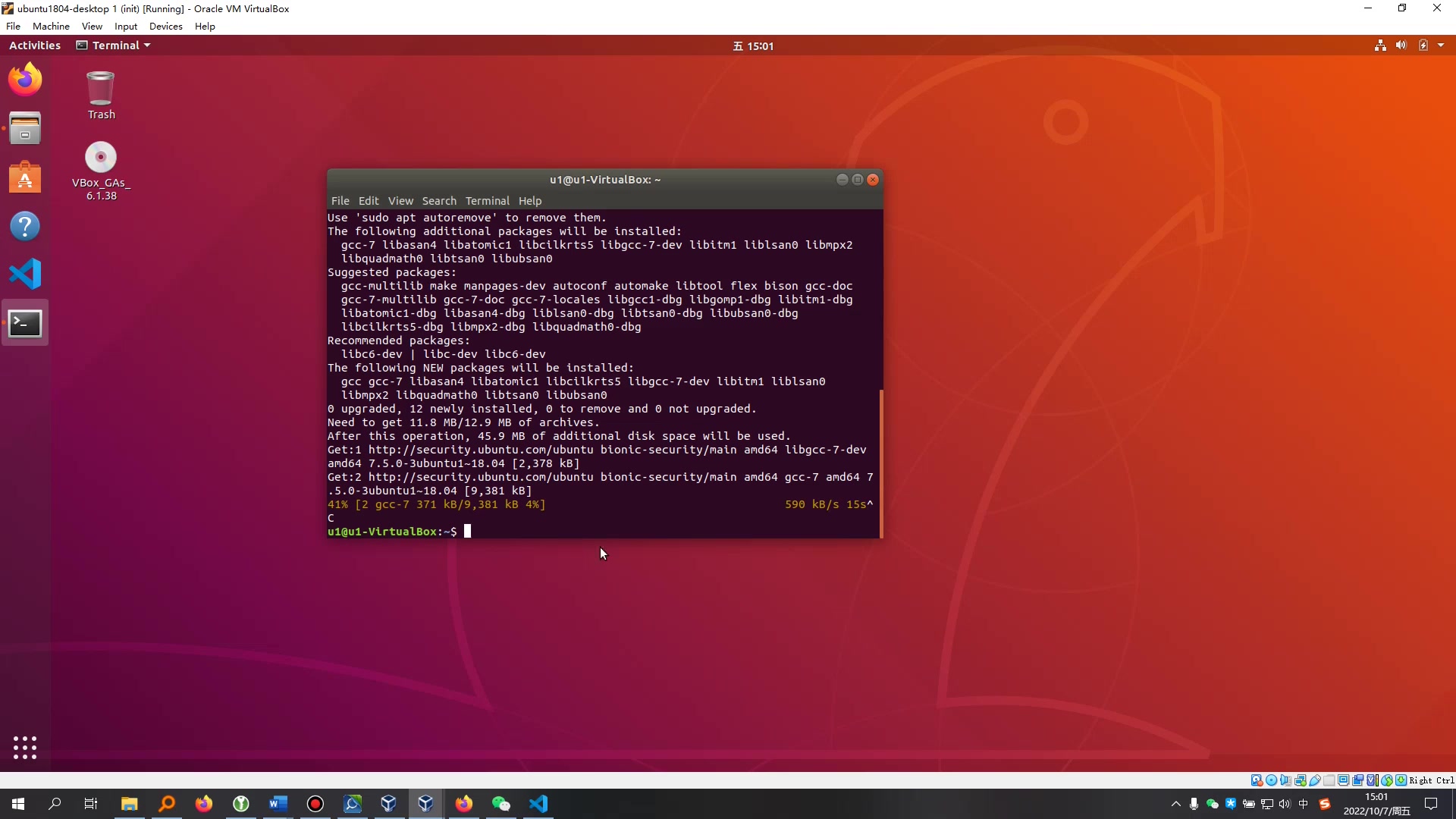1456x819 pixels.
Task: Open Firefox from the Ubuntu dock
Action: coord(25,80)
